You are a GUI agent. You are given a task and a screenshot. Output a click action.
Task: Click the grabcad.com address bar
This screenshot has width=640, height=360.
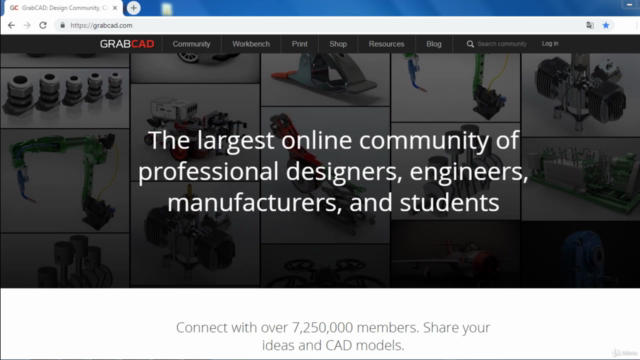pyautogui.click(x=318, y=25)
